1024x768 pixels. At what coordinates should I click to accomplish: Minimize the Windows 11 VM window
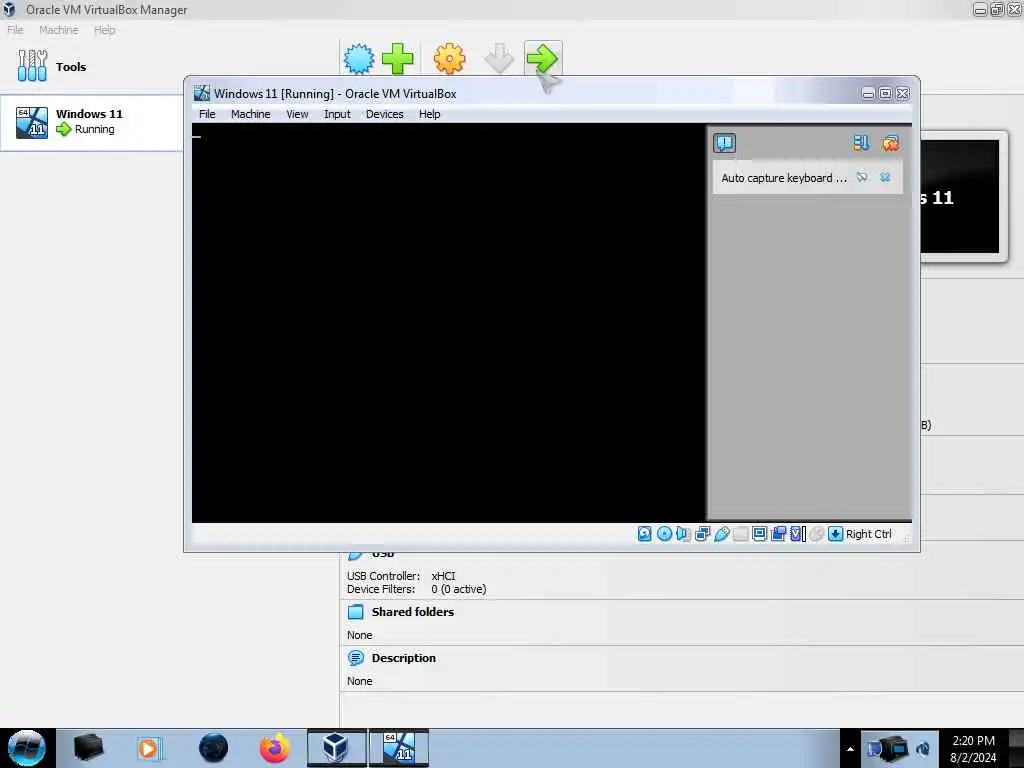pyautogui.click(x=868, y=94)
